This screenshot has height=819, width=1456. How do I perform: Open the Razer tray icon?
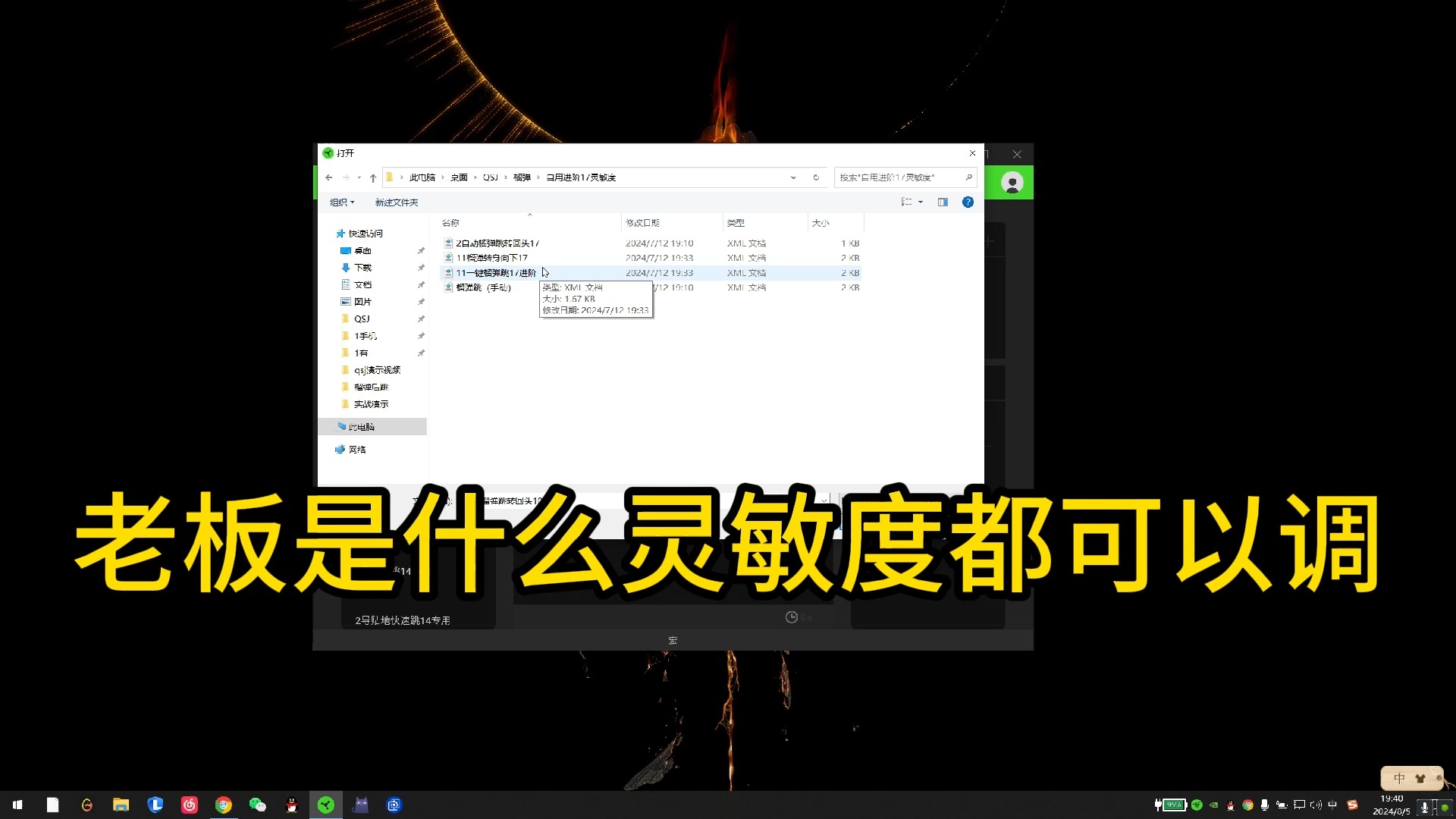tap(1197, 805)
